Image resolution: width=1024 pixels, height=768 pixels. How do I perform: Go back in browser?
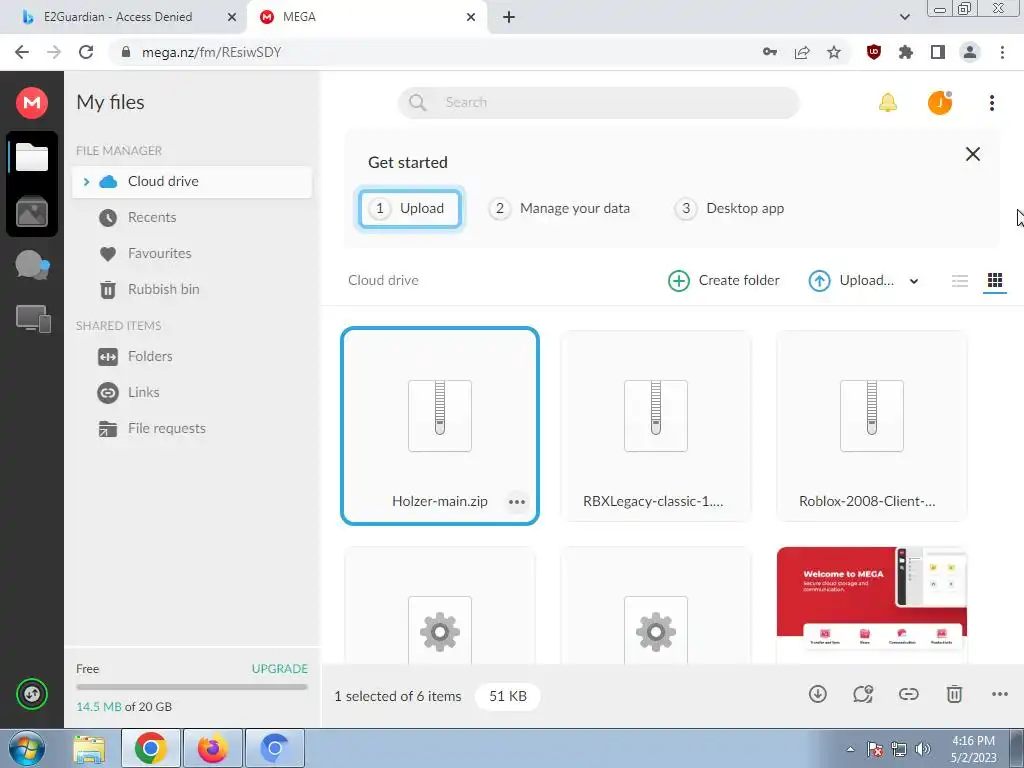22,52
